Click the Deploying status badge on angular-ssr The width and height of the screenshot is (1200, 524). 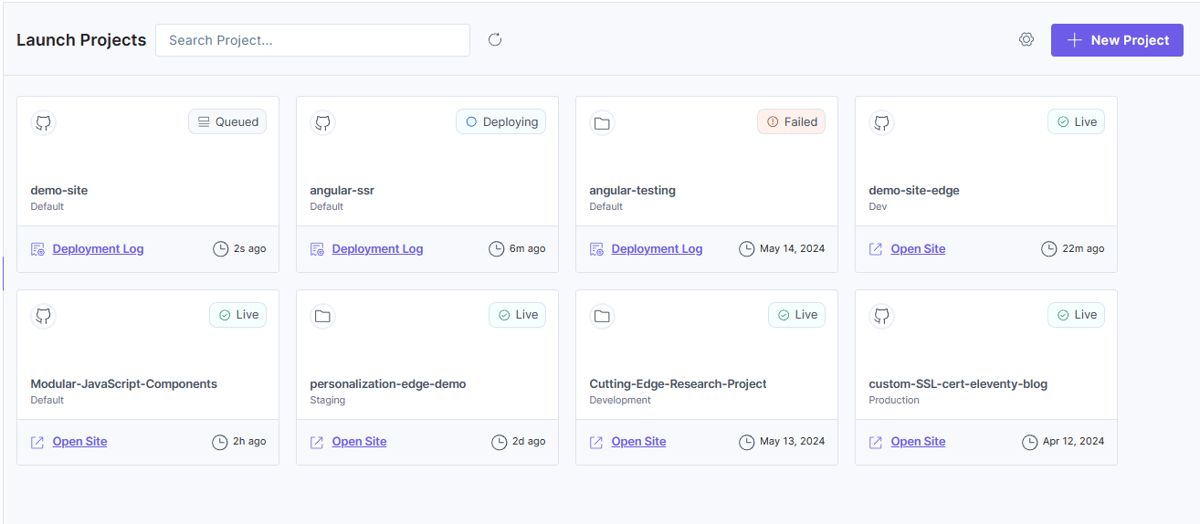[501, 122]
